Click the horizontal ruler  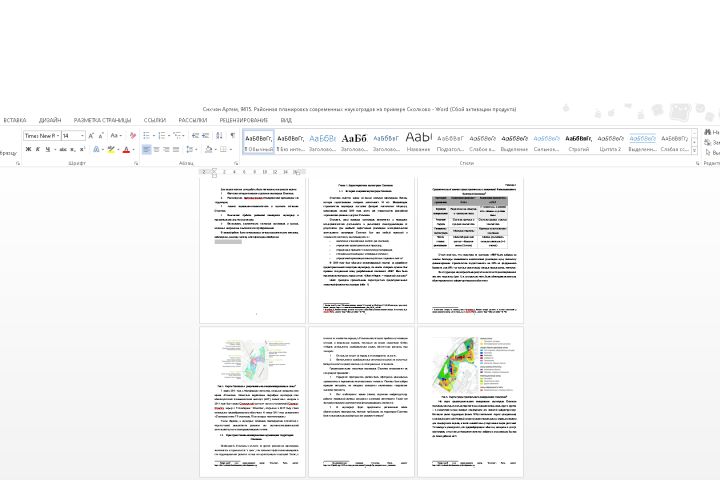coord(253,172)
